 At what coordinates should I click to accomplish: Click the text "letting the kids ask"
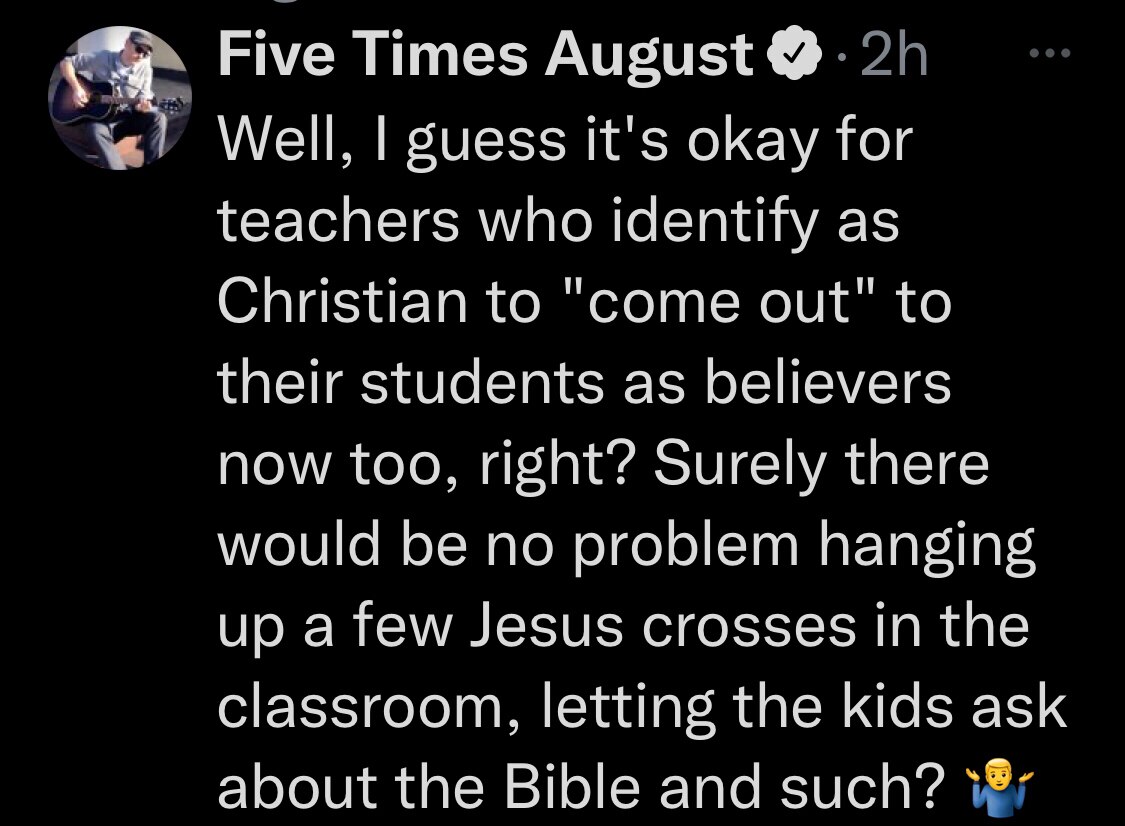tap(804, 709)
